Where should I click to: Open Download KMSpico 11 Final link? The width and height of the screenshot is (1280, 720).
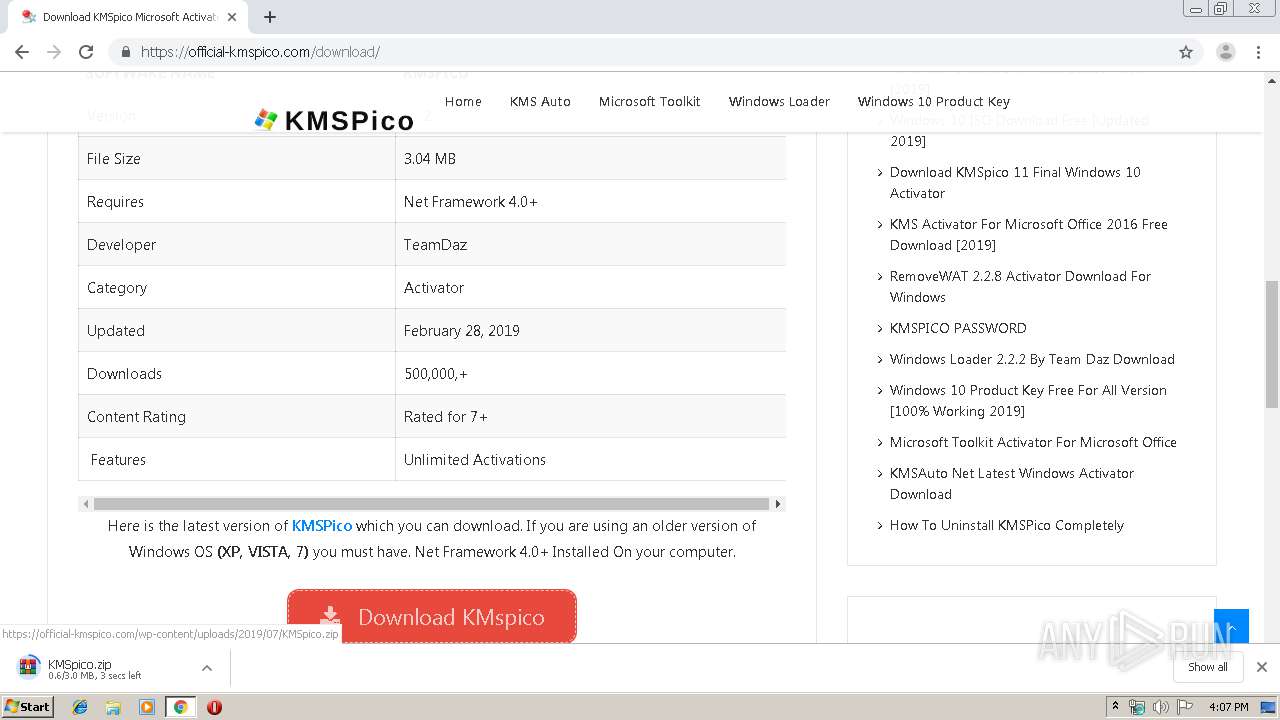(1015, 182)
